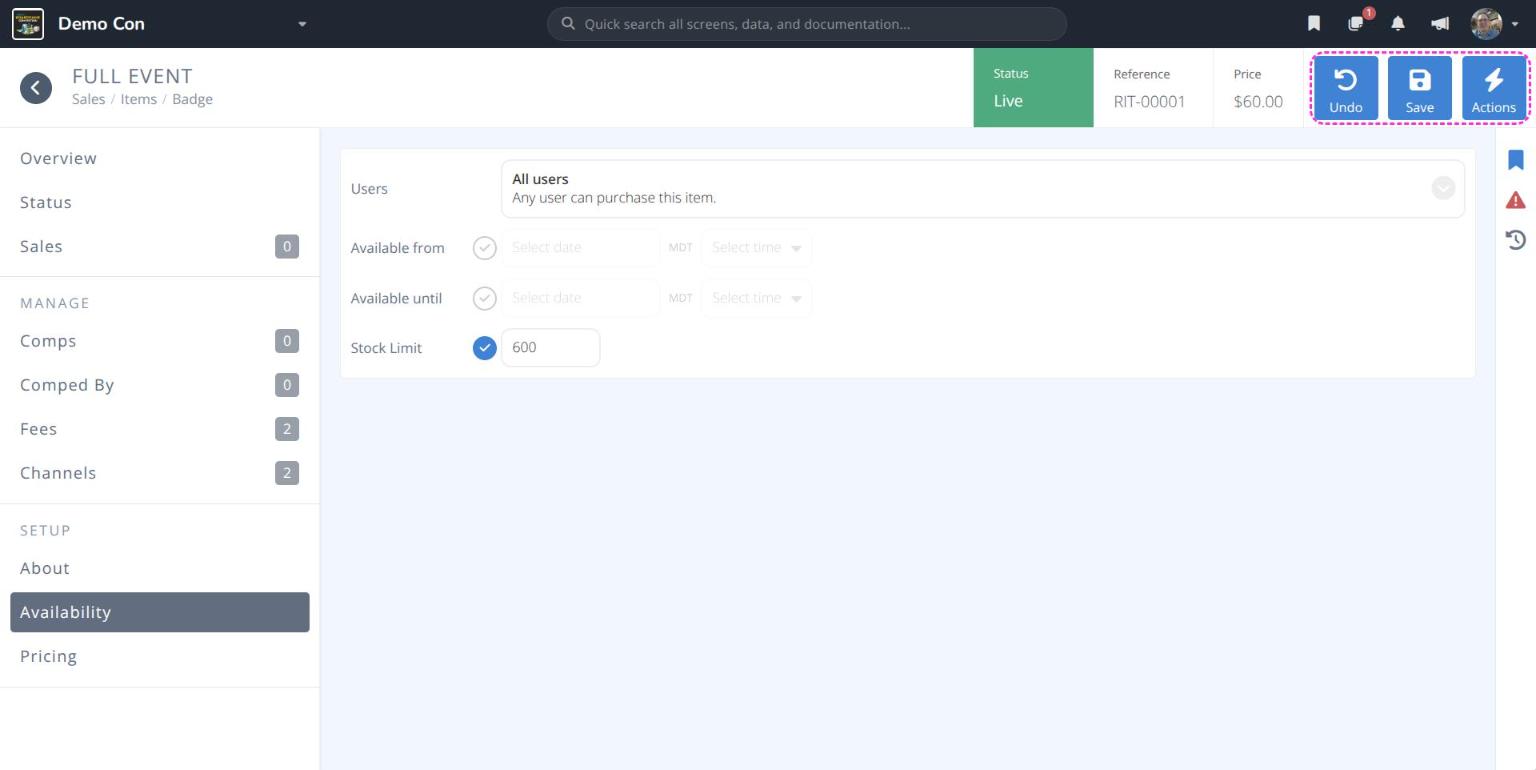Open the Demo Con logo

pyautogui.click(x=28, y=24)
